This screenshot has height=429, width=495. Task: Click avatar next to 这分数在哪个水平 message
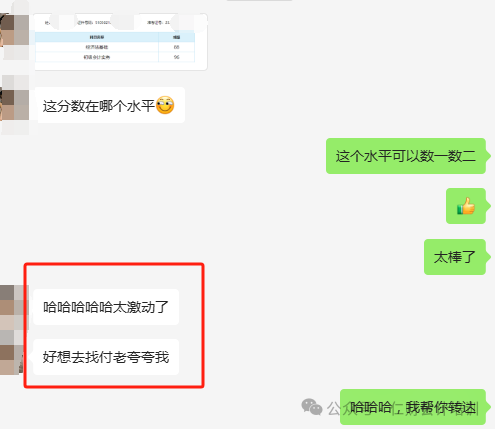point(14,105)
